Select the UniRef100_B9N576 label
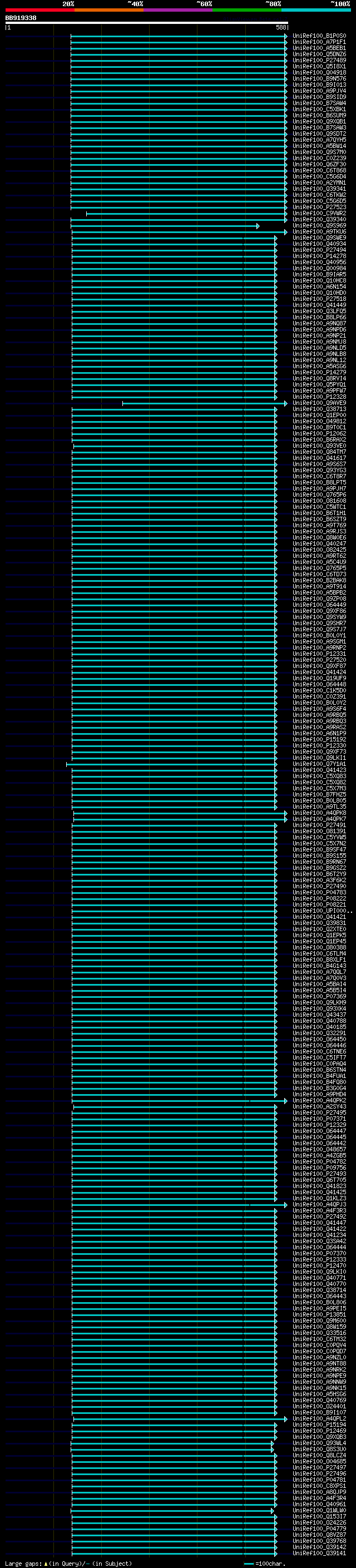The height and width of the screenshot is (1568, 356). coord(319,78)
